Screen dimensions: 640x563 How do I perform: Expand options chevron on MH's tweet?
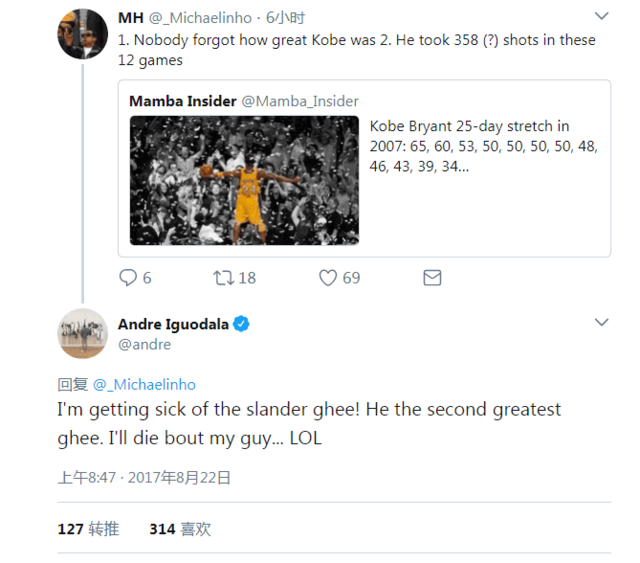[602, 16]
